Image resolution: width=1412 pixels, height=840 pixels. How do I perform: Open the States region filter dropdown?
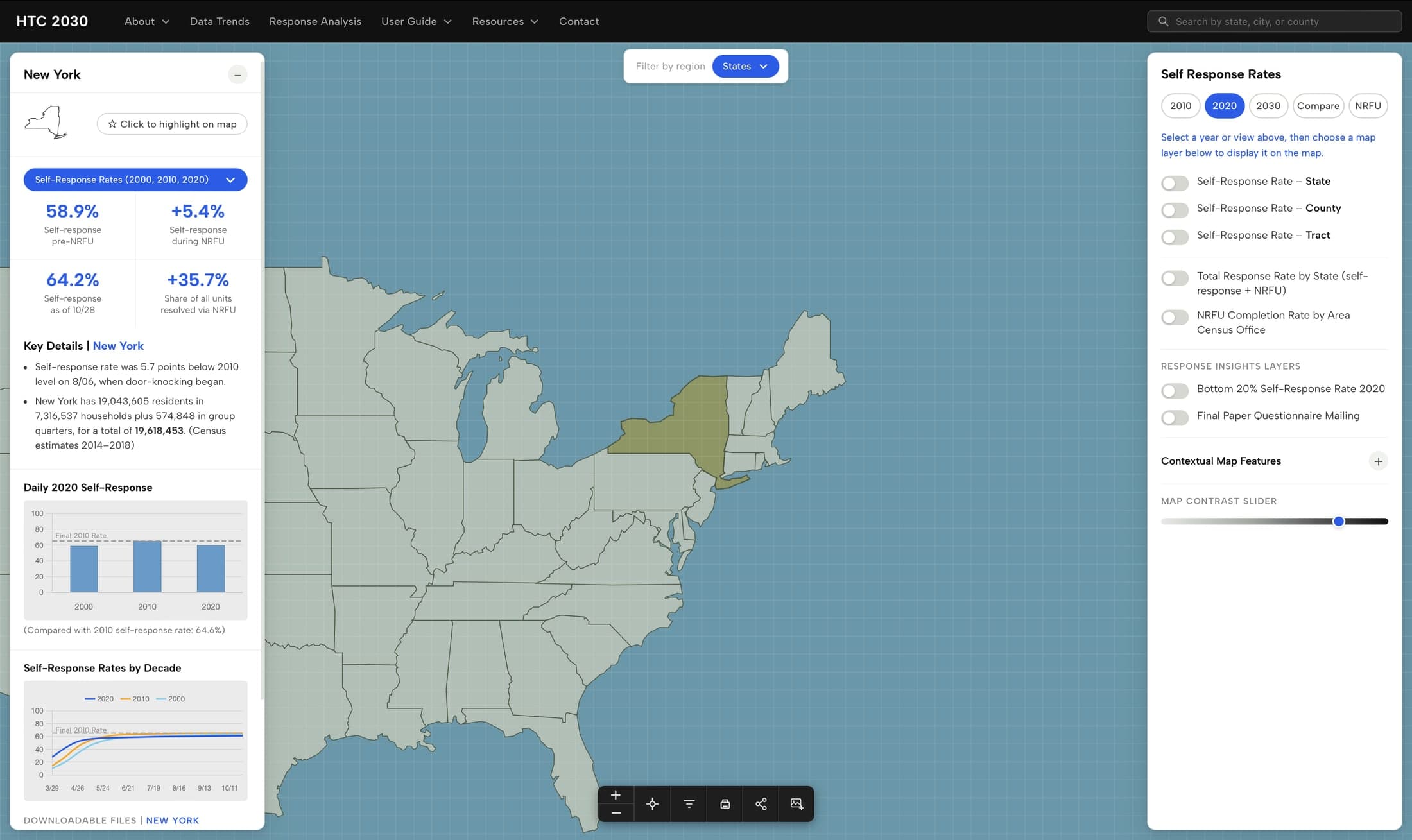click(745, 66)
